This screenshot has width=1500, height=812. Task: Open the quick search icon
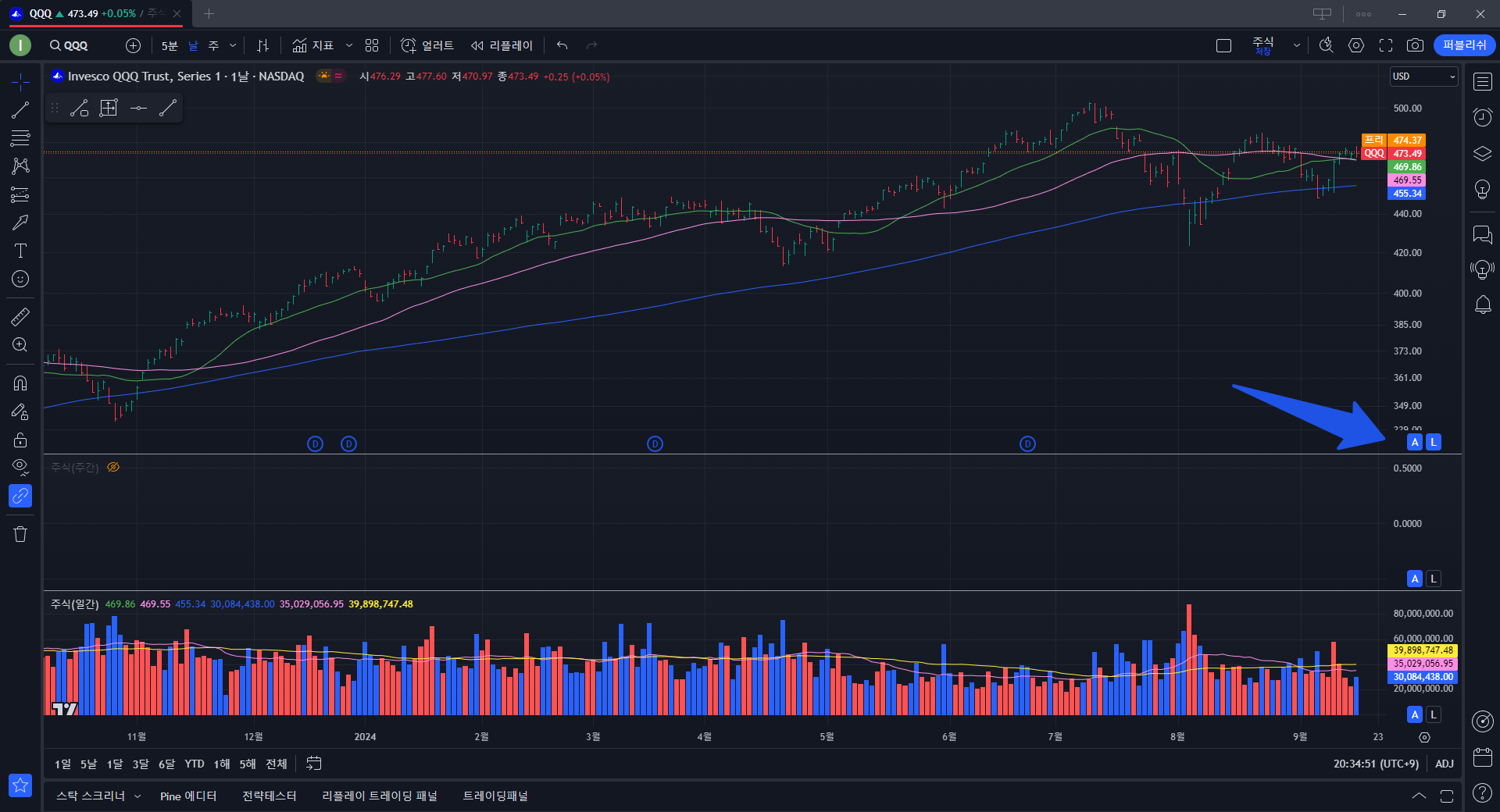1326,45
